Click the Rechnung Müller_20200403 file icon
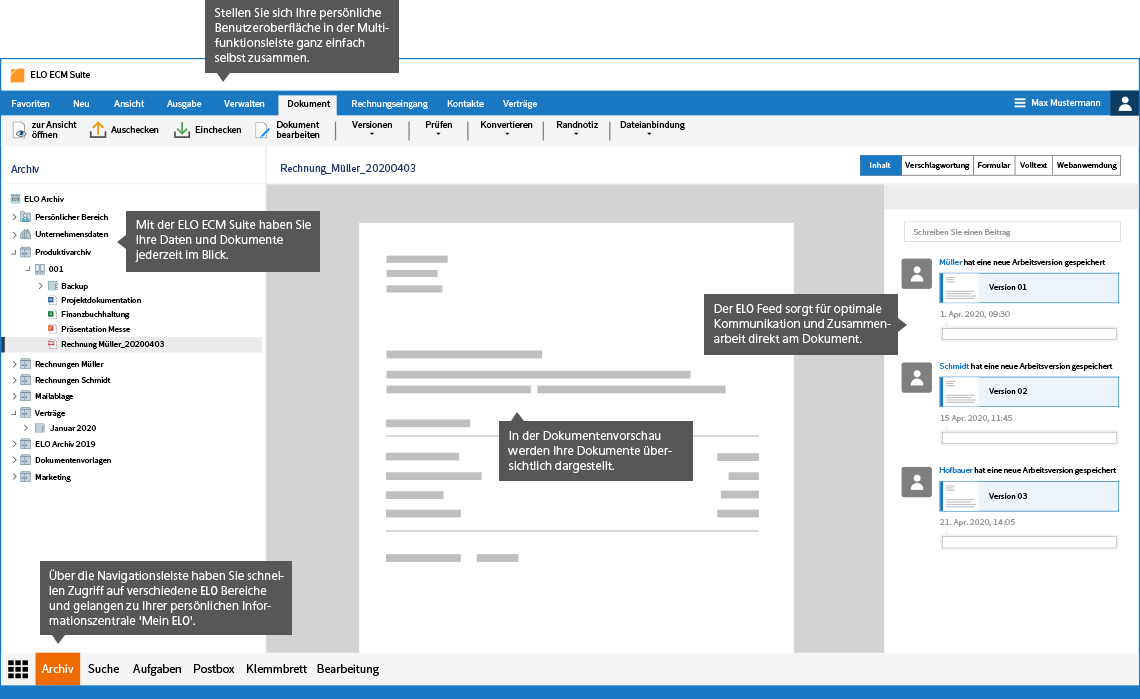The width and height of the screenshot is (1140, 699). click(x=52, y=344)
